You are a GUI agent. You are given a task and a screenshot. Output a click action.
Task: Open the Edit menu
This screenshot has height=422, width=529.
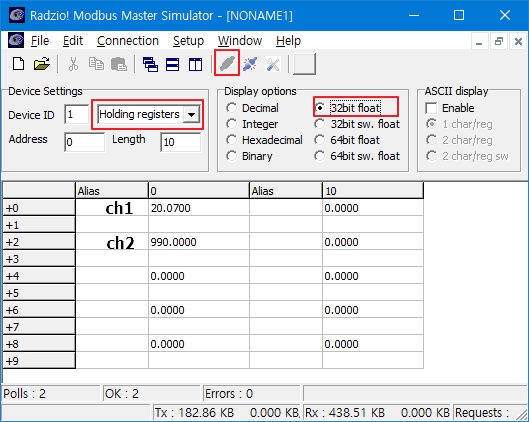point(73,41)
